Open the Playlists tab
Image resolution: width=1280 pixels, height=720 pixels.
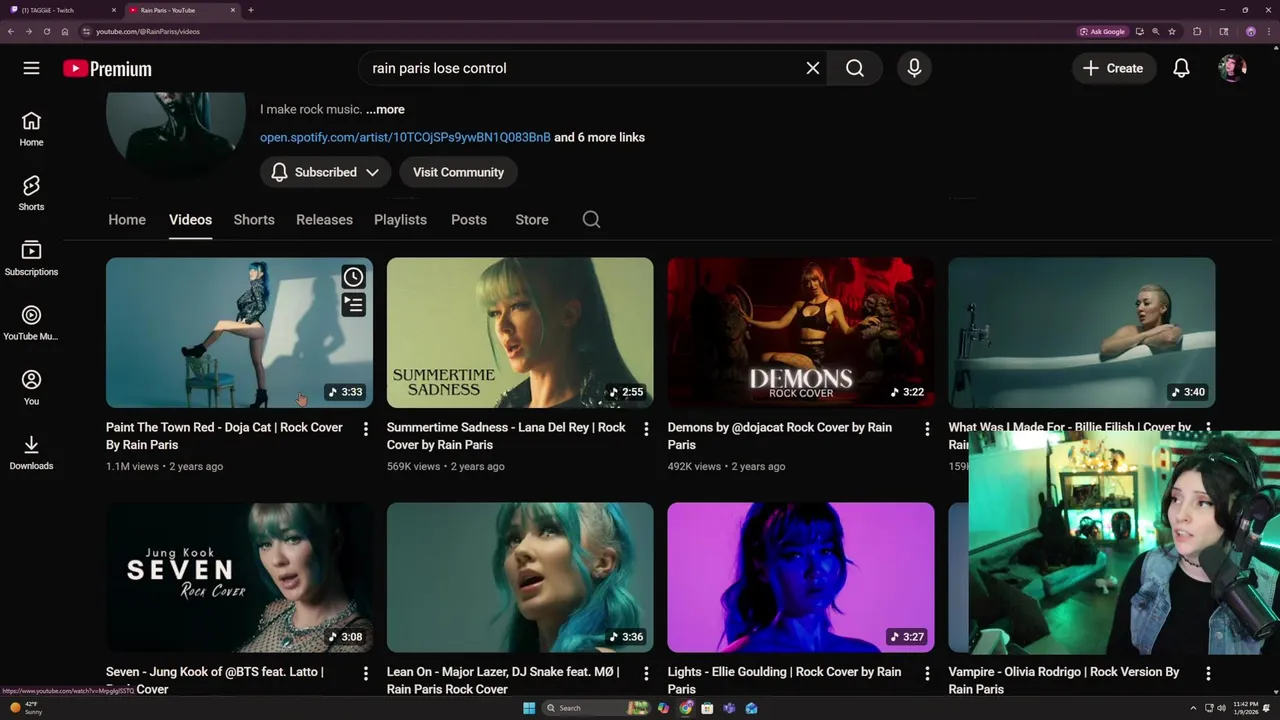[x=400, y=219]
